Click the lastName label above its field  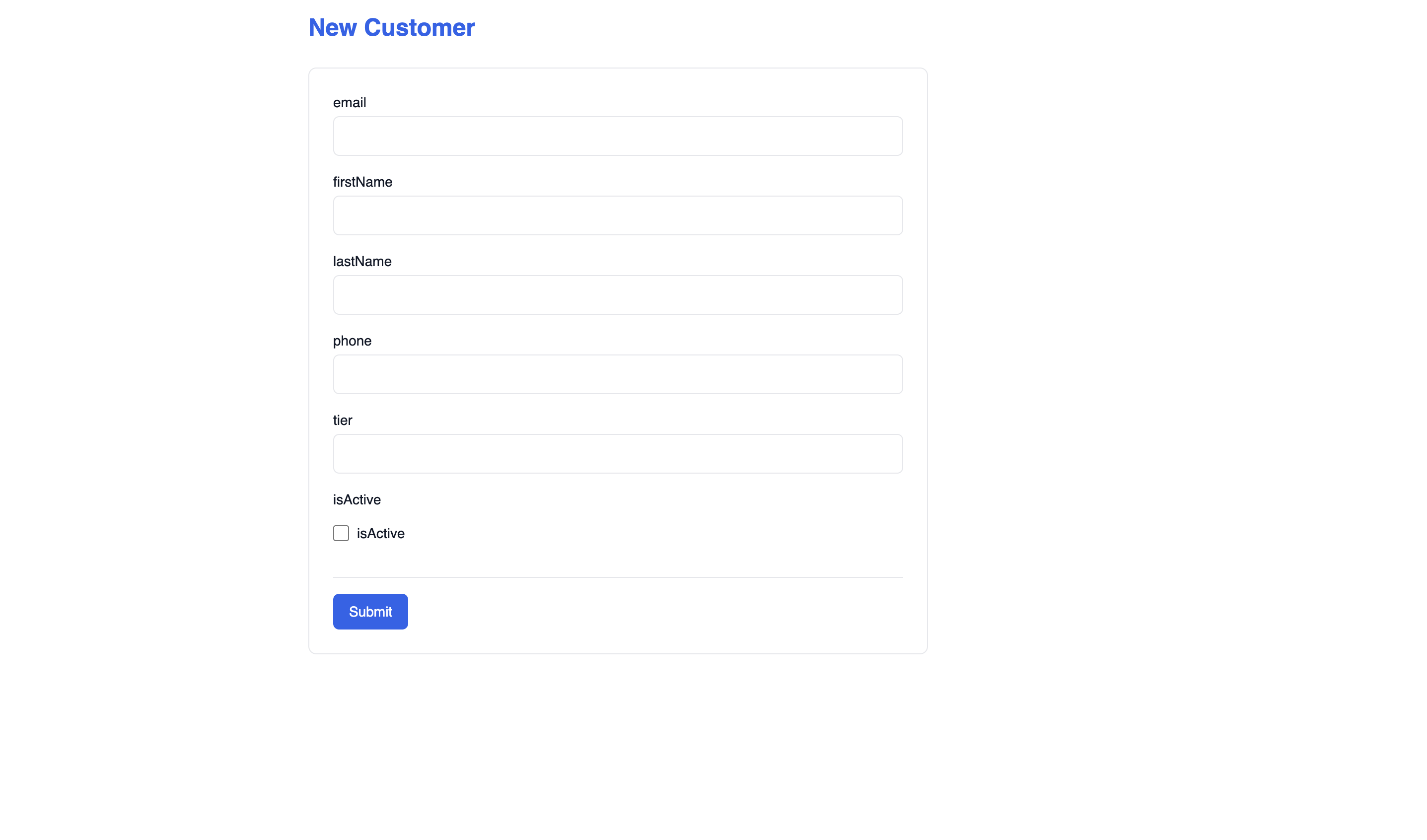click(x=362, y=261)
